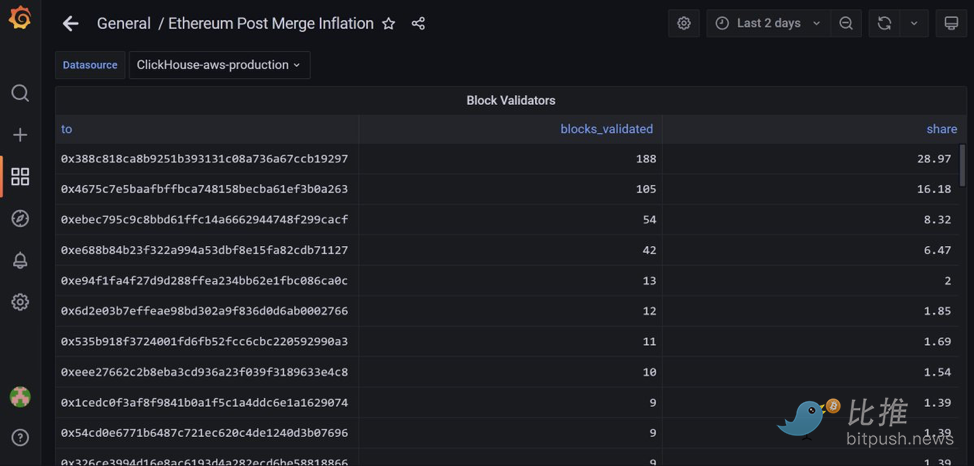974x466 pixels.
Task: Open the Search dashboards sidebar icon
Action: tap(20, 93)
